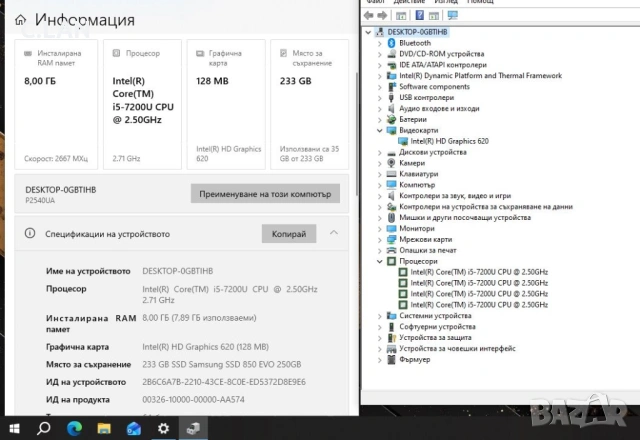Screen dimensions: 640x440
Task: Open the Процесор info card
Action: coord(142,104)
